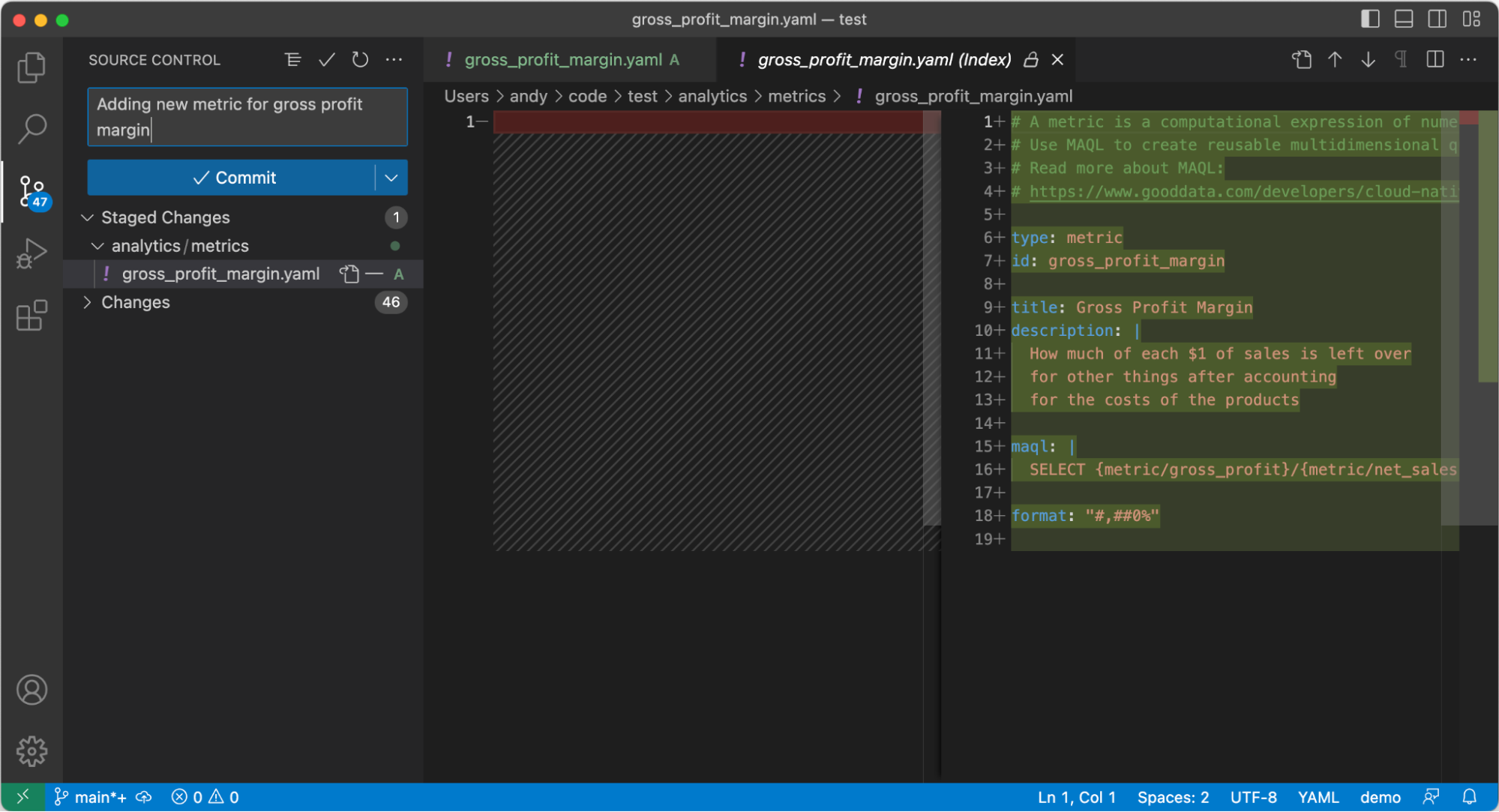Viewport: 1499px width, 812px height.
Task: Jump to previous change in the diff
Action: coord(1335,59)
